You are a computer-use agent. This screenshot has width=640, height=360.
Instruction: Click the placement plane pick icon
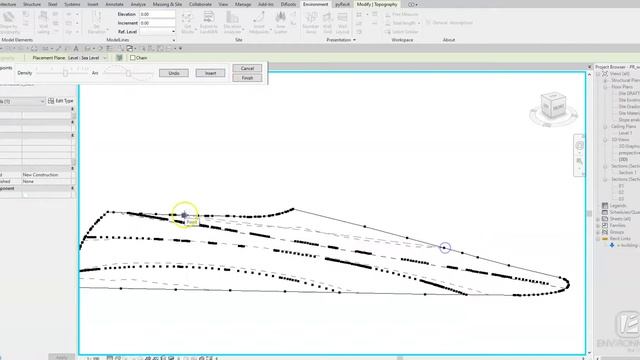(119, 58)
